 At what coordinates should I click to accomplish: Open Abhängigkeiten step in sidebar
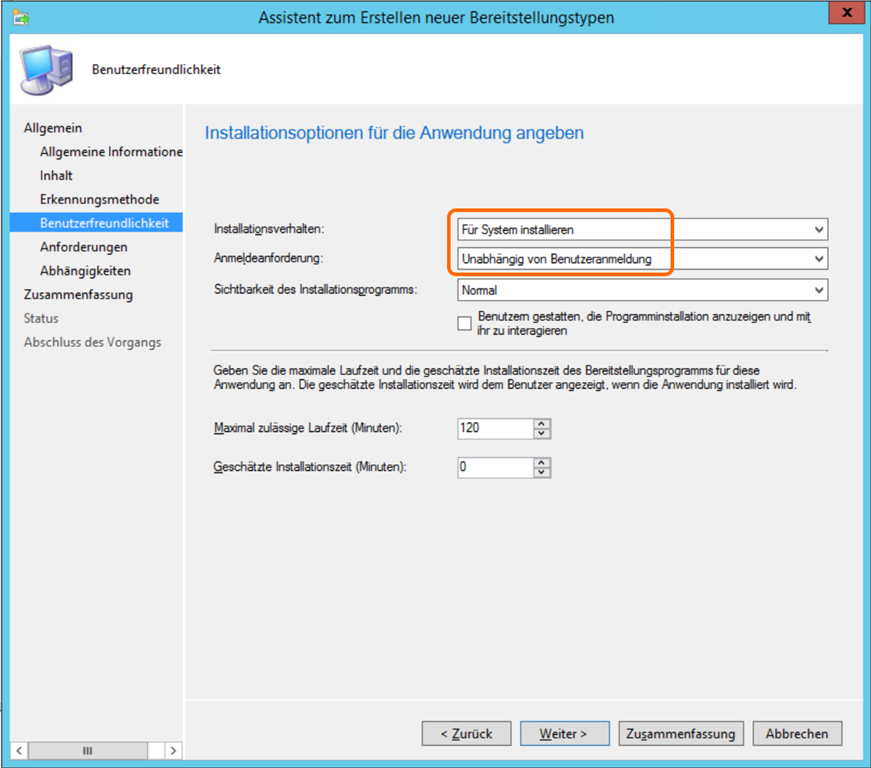coord(85,271)
